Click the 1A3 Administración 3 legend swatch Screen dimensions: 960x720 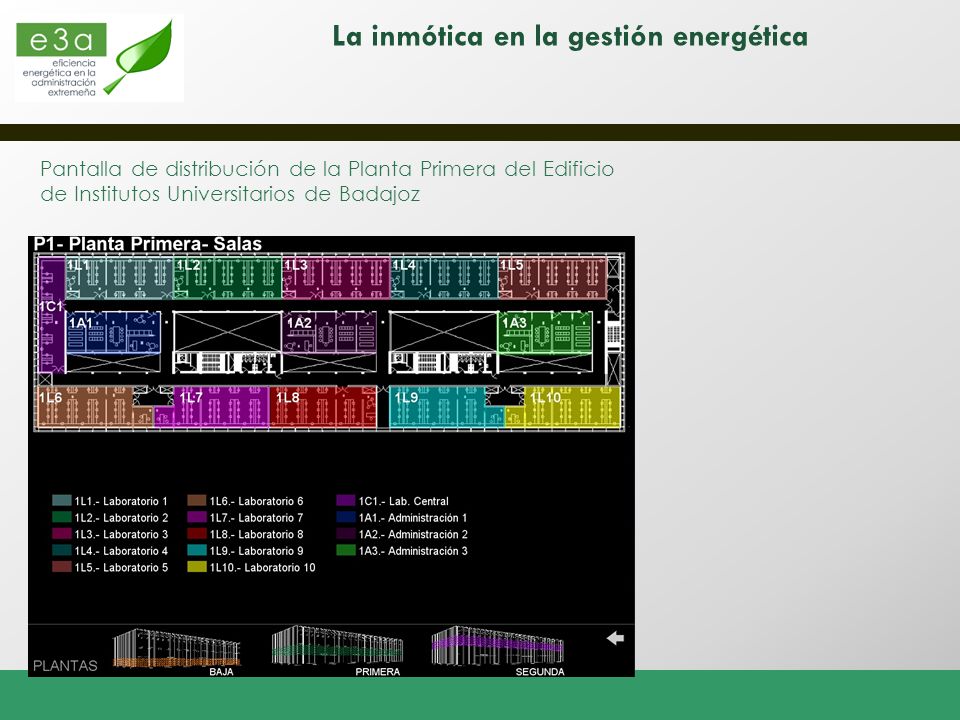click(x=346, y=550)
